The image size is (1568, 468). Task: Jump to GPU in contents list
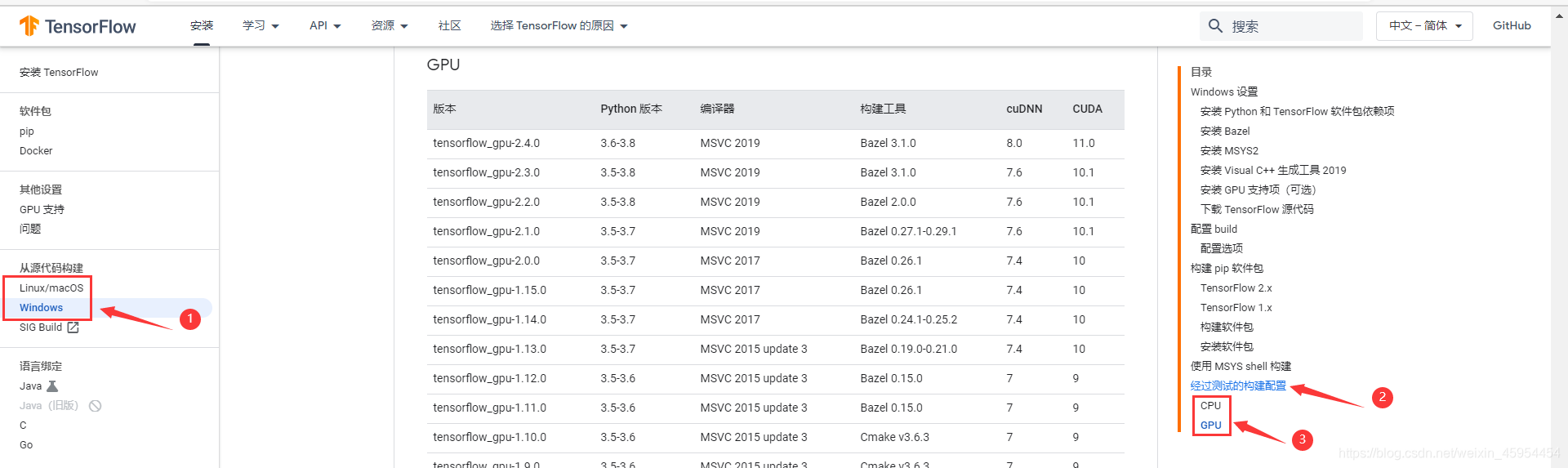click(x=1211, y=426)
